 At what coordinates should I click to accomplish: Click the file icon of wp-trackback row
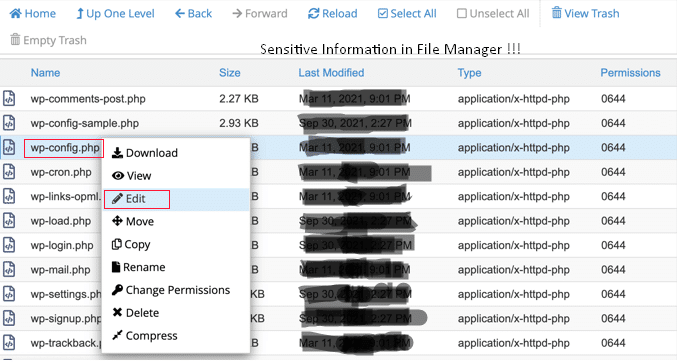[x=9, y=343]
